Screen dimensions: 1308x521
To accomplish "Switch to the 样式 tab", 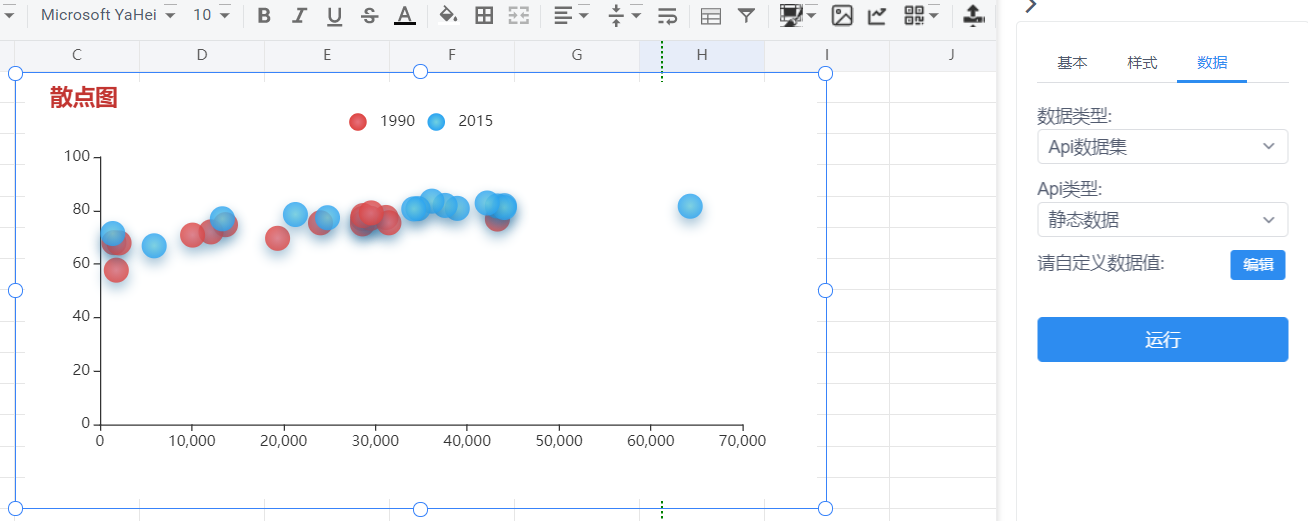I will coord(1142,62).
